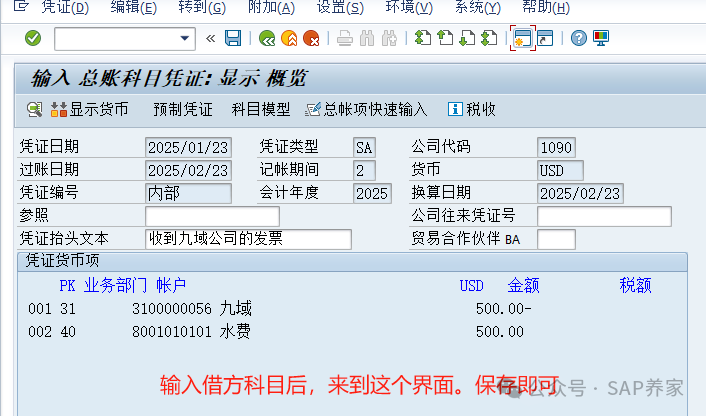
Task: Click the 记帐期间 field
Action: click(x=364, y=170)
